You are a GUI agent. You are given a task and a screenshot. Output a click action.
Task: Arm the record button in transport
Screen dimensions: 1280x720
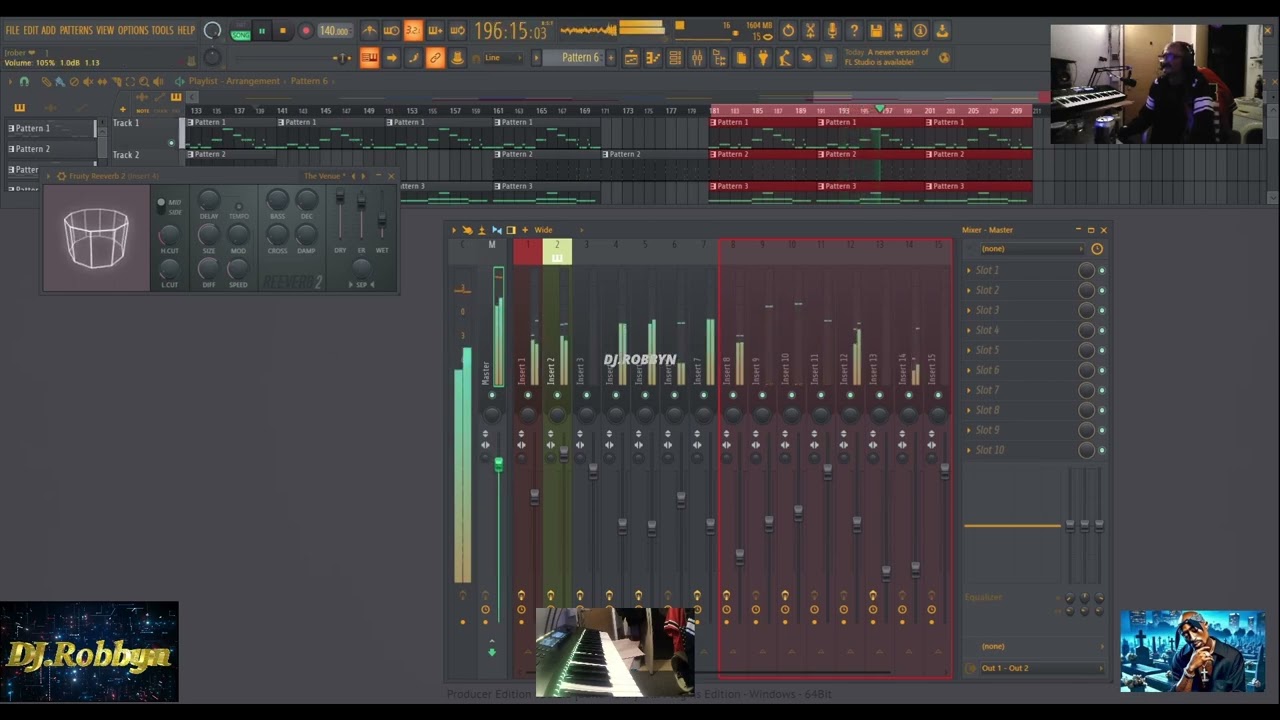pyautogui.click(x=306, y=31)
